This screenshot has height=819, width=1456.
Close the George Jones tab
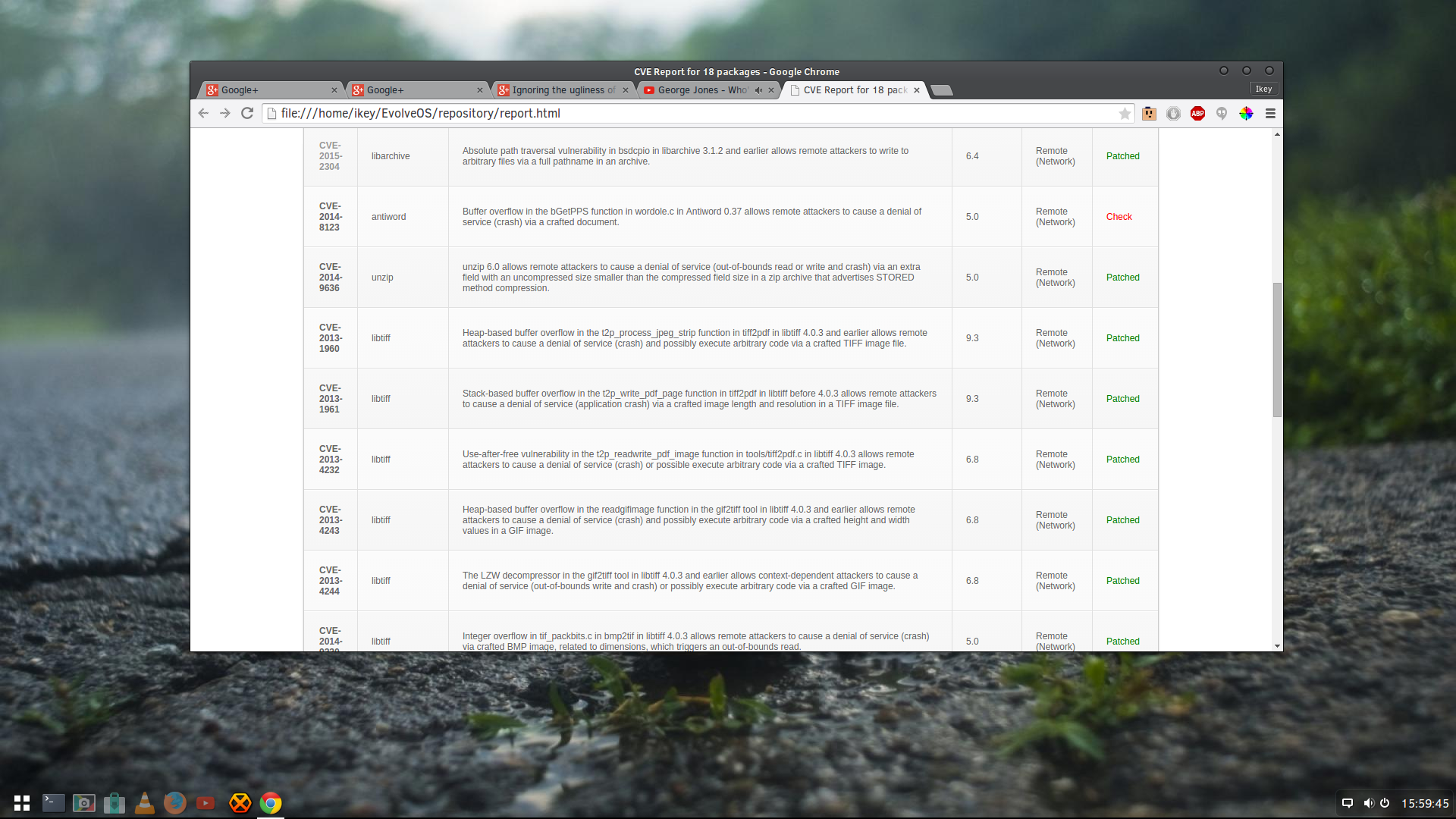point(770,90)
